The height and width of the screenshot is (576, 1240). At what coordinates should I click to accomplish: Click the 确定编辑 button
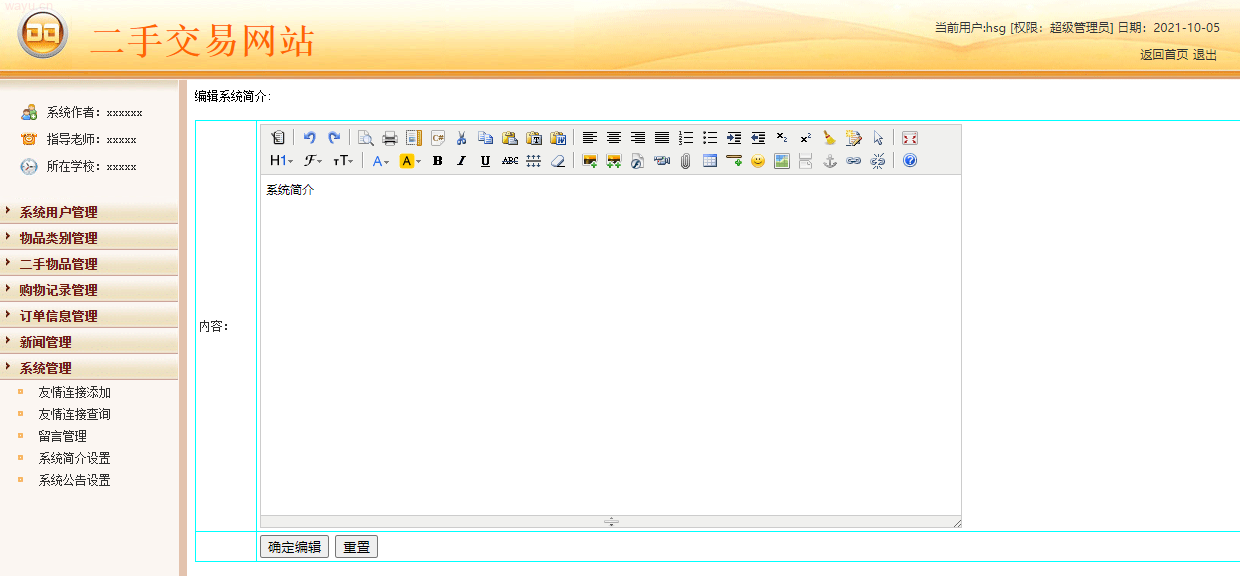[x=294, y=547]
